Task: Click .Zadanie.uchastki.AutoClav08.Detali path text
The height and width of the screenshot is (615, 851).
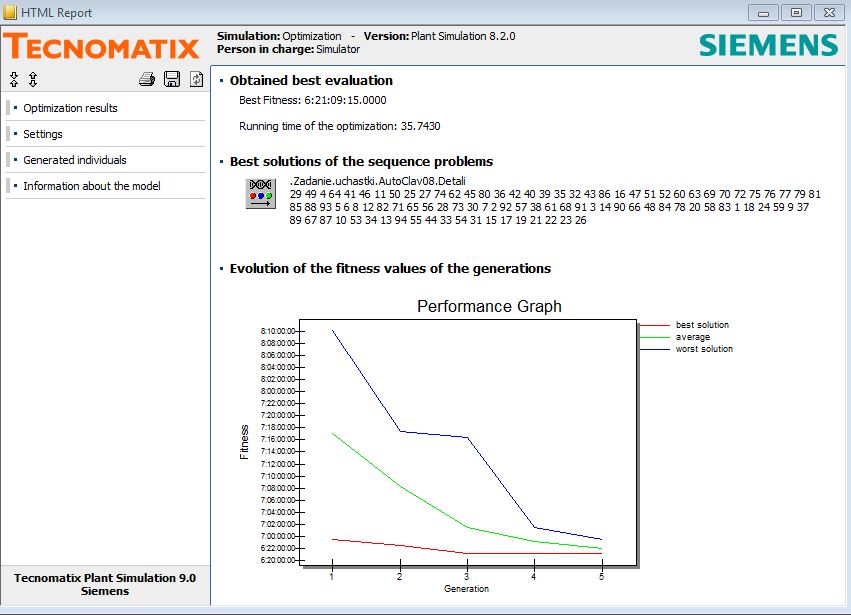Action: click(378, 181)
